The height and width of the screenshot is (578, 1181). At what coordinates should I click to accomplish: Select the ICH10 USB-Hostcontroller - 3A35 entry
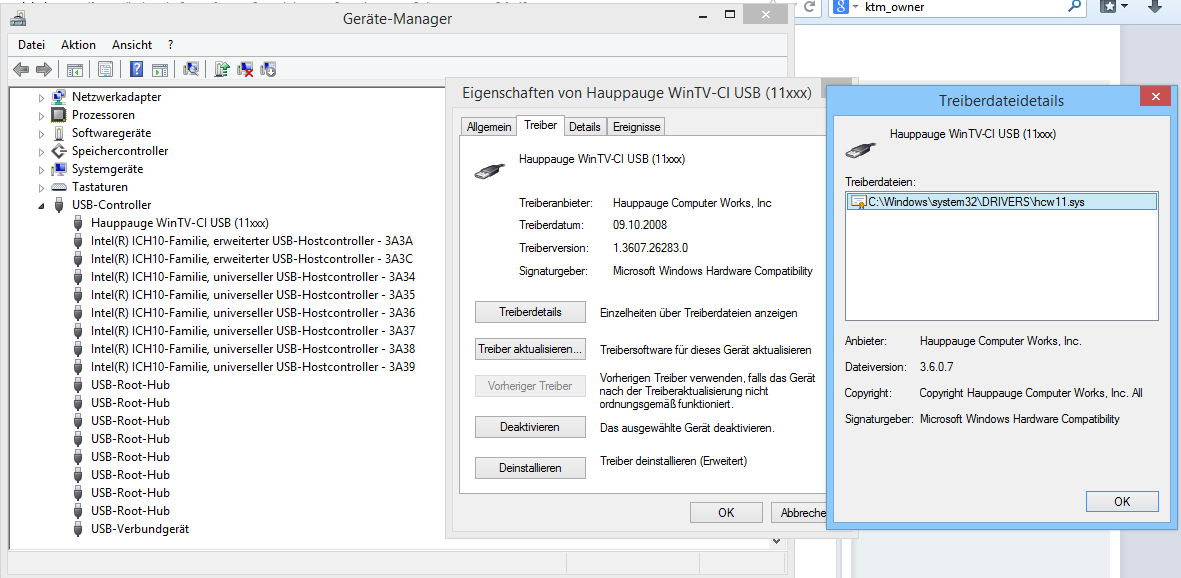click(x=253, y=295)
